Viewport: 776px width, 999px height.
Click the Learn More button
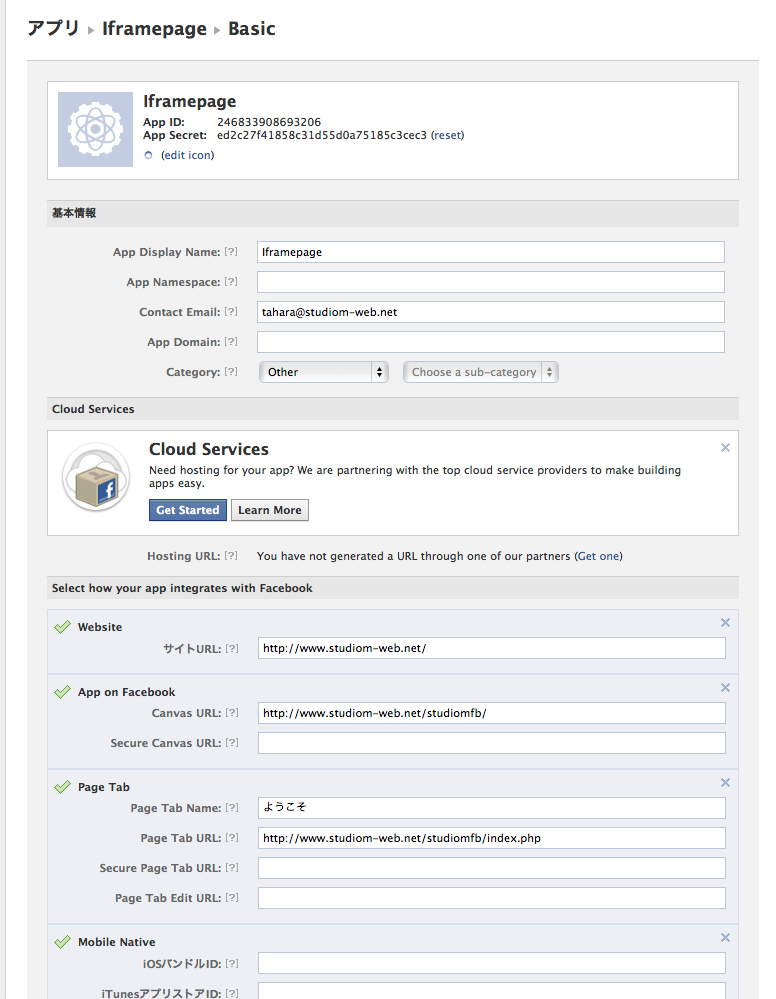coord(270,510)
